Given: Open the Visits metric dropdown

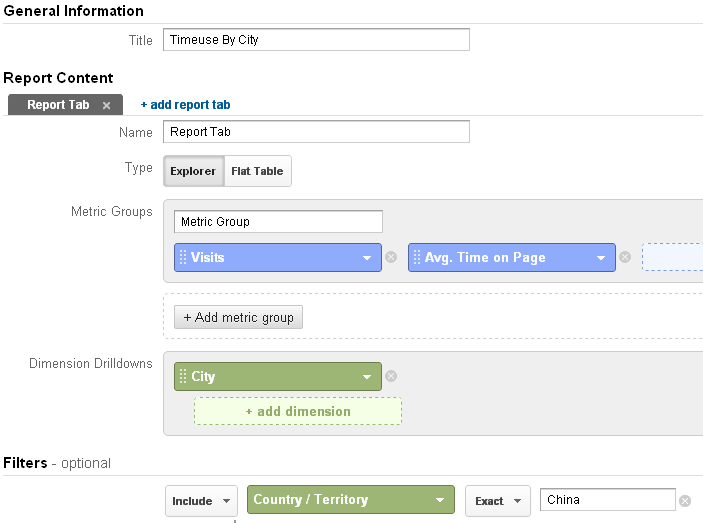Looking at the screenshot, I should point(368,258).
